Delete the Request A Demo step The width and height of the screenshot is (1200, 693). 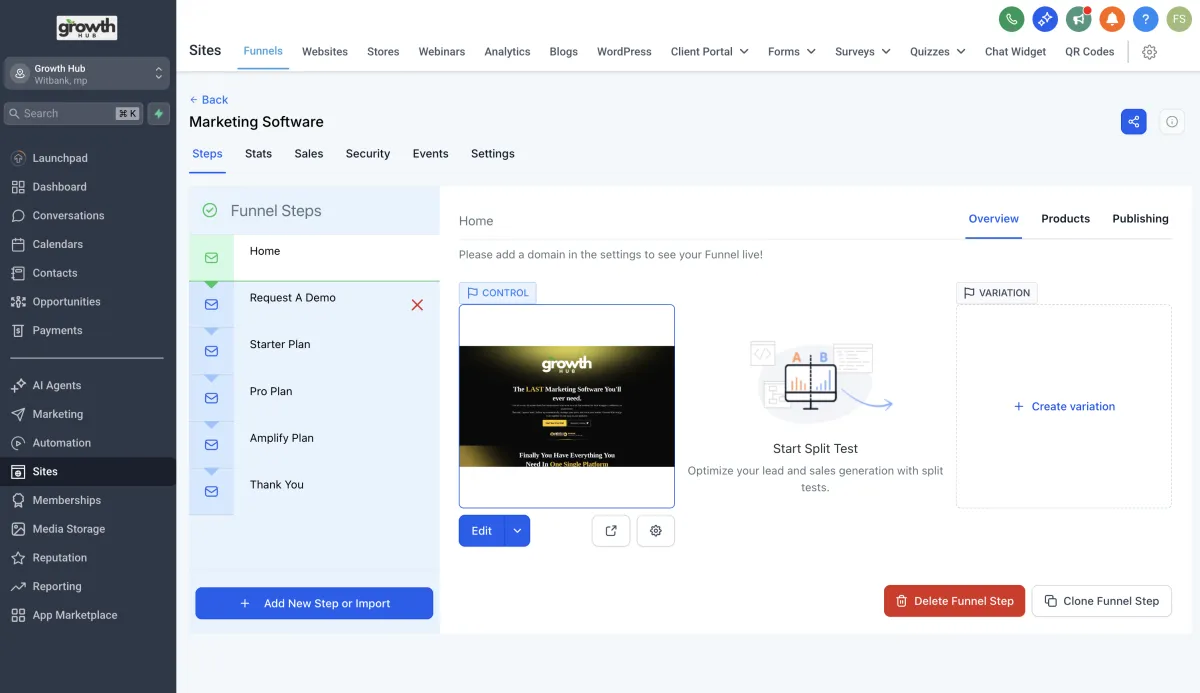coord(417,305)
